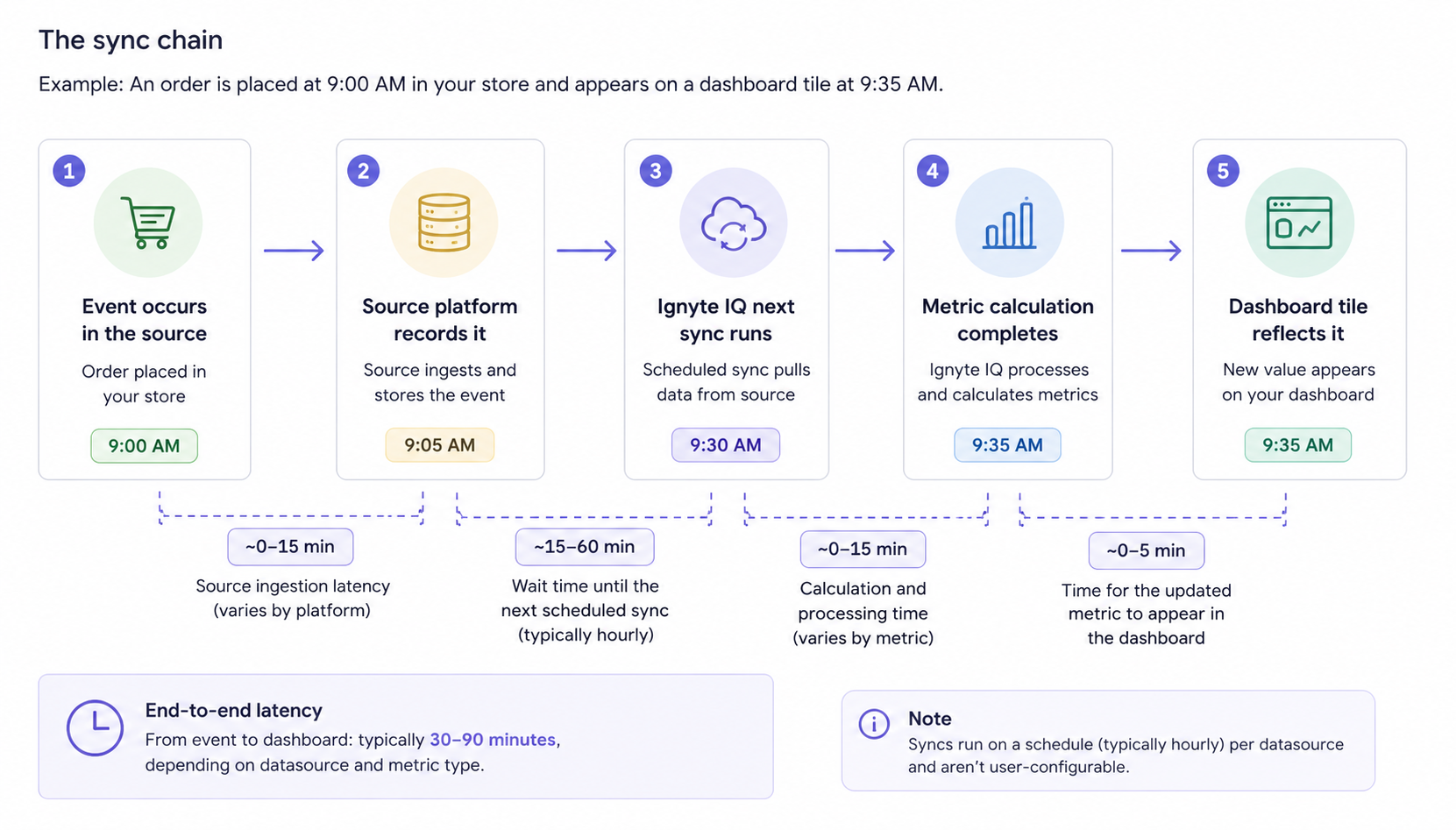Viewport: 1456px width, 830px height.
Task: Click 'Source ingestion latency' caption
Action: (293, 598)
